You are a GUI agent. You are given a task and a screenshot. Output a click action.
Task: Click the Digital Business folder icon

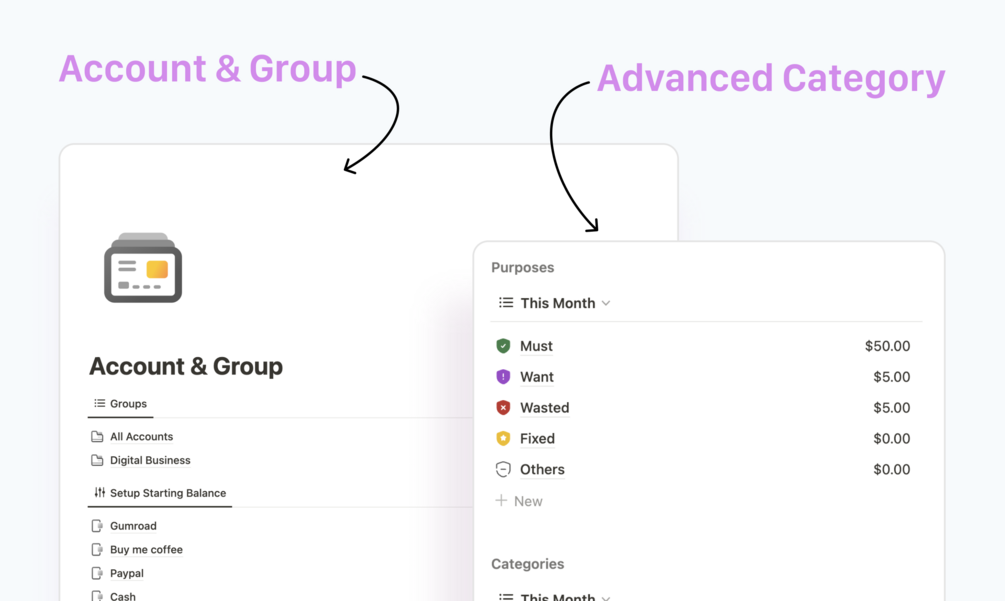click(x=97, y=461)
